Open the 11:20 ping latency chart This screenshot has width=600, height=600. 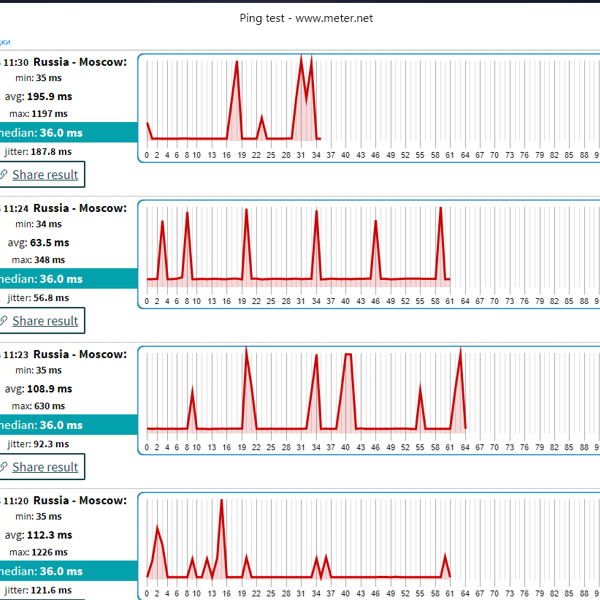coord(369,546)
